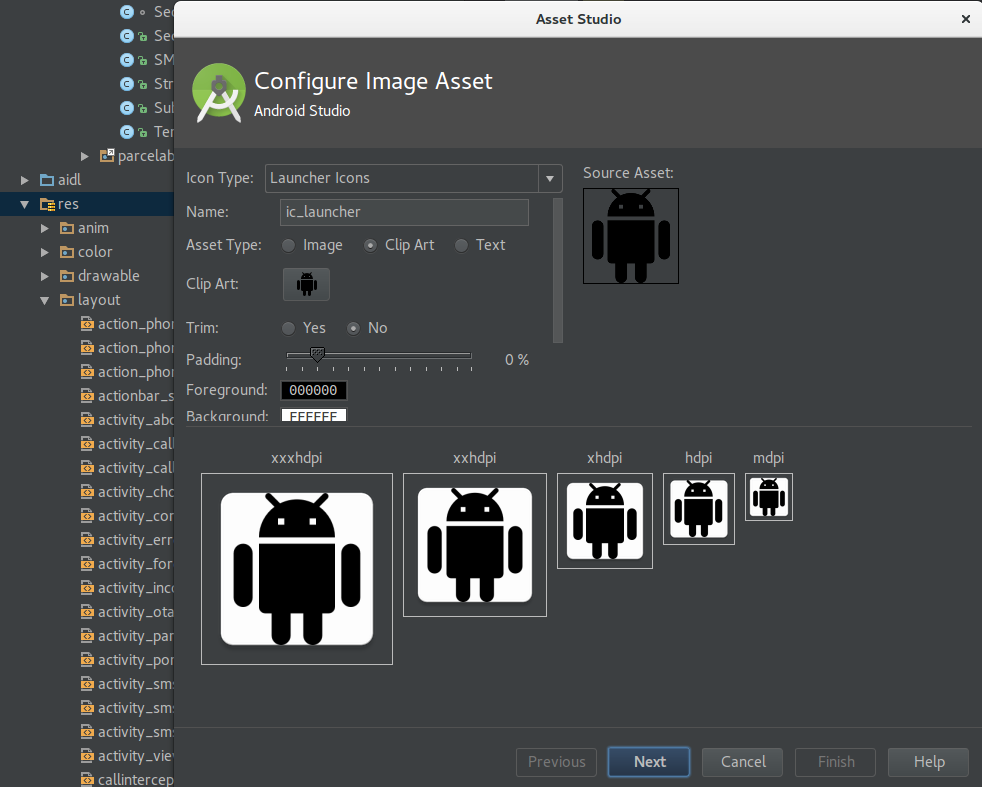Image resolution: width=982 pixels, height=787 pixels.
Task: Select activity_par layout file icon
Action: 87,636
